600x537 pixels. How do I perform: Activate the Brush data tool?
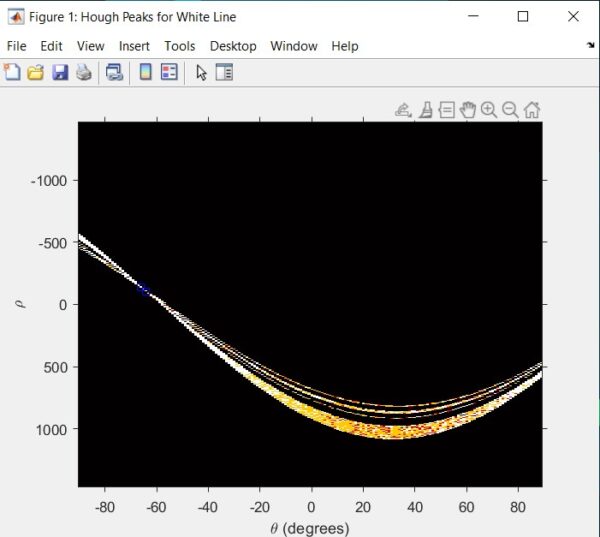tap(426, 110)
